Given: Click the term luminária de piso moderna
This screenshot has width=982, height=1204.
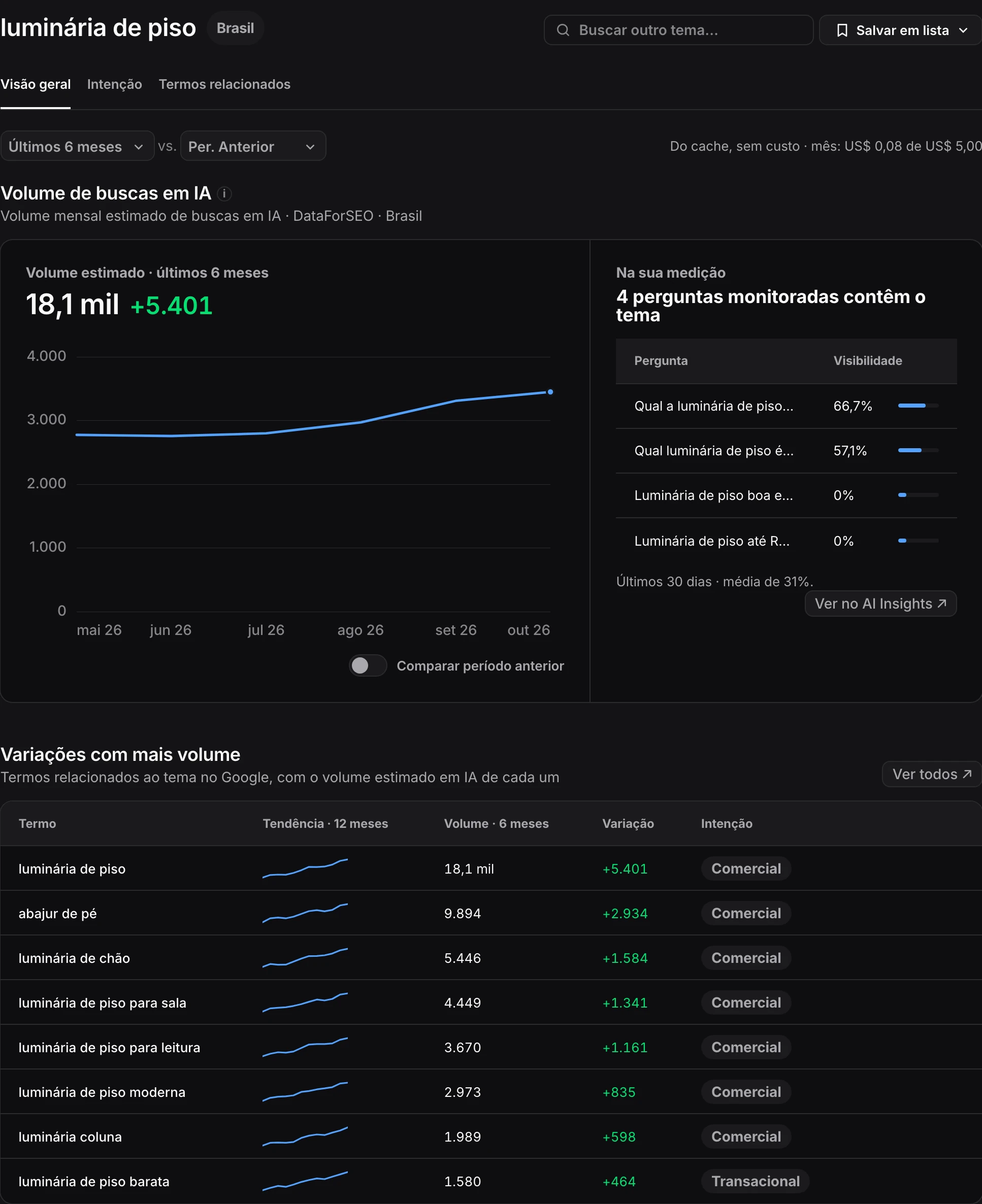Looking at the screenshot, I should 102,1092.
